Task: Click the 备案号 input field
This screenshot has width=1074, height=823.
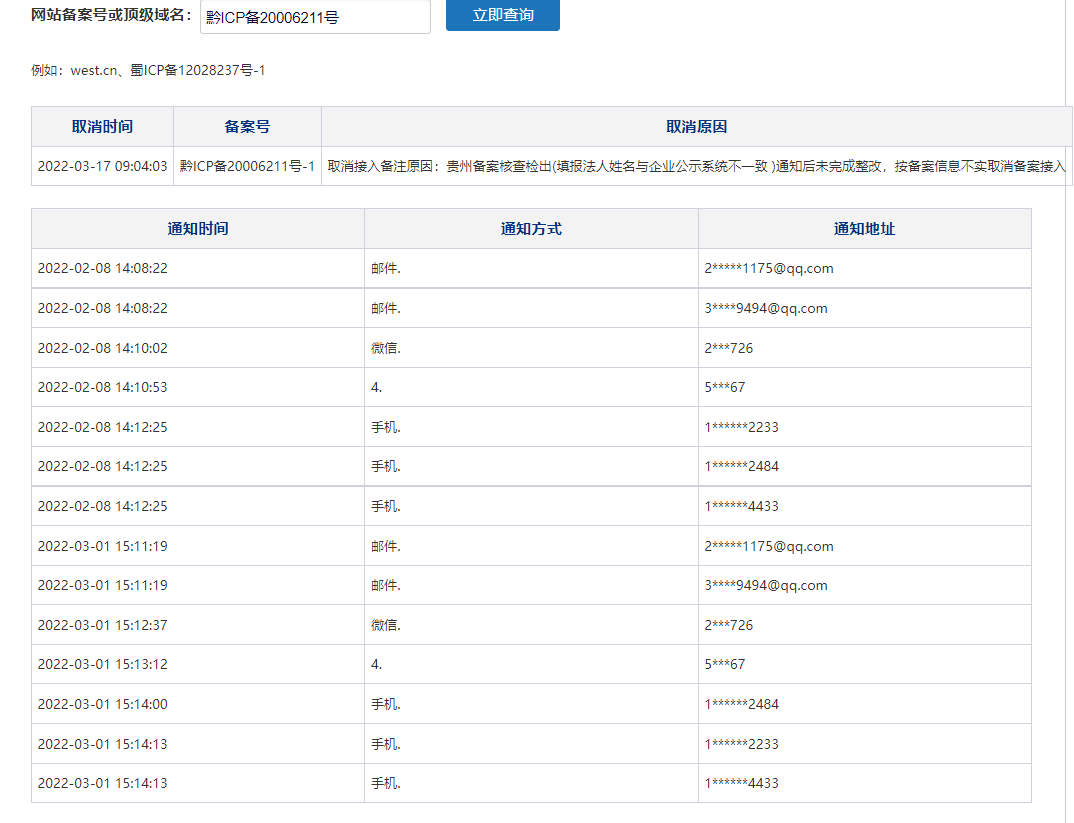Action: 315,17
